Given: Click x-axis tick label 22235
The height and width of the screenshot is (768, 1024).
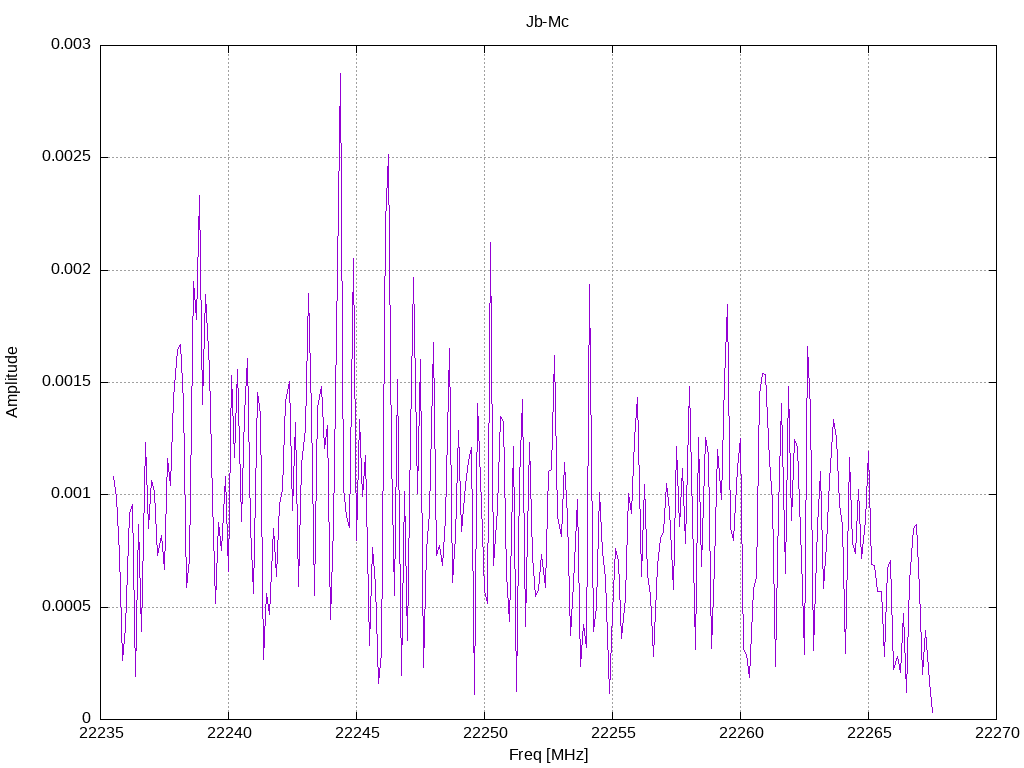Looking at the screenshot, I should click(x=101, y=733).
